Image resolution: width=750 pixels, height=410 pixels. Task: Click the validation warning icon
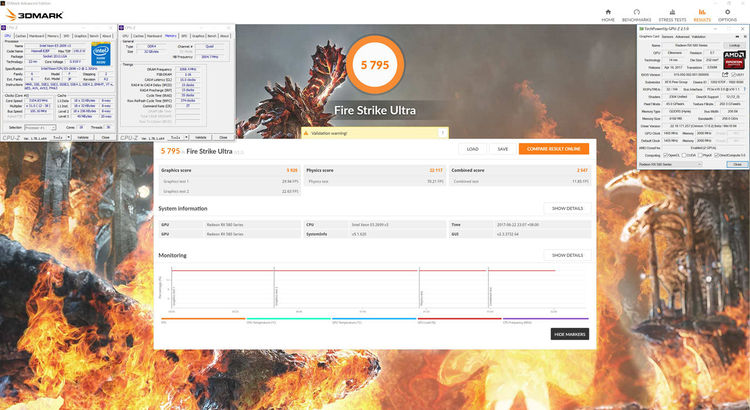[x=307, y=133]
